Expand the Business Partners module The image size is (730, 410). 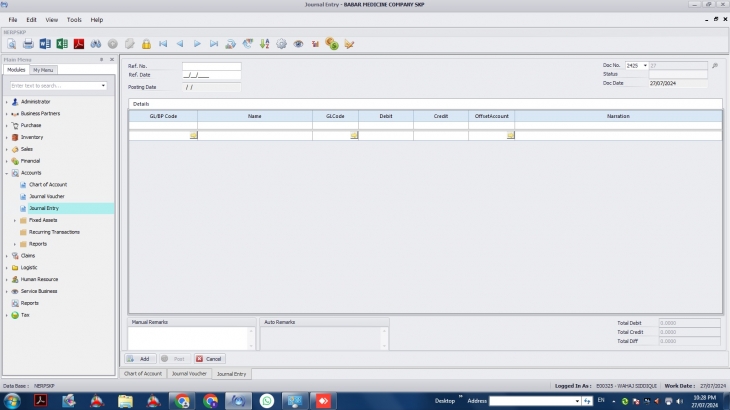click(x=7, y=114)
